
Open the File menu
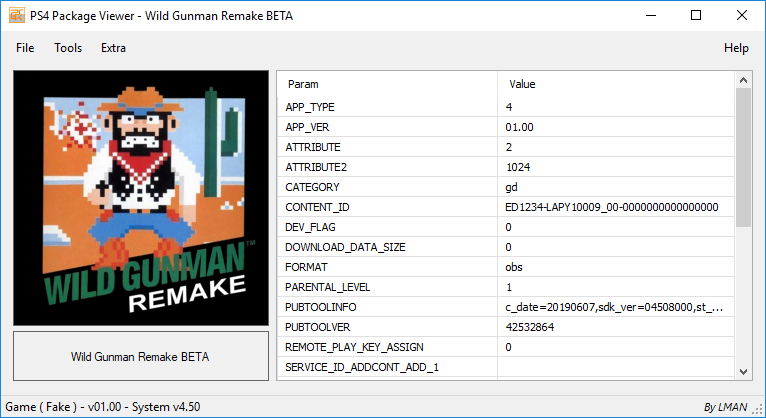[x=25, y=48]
